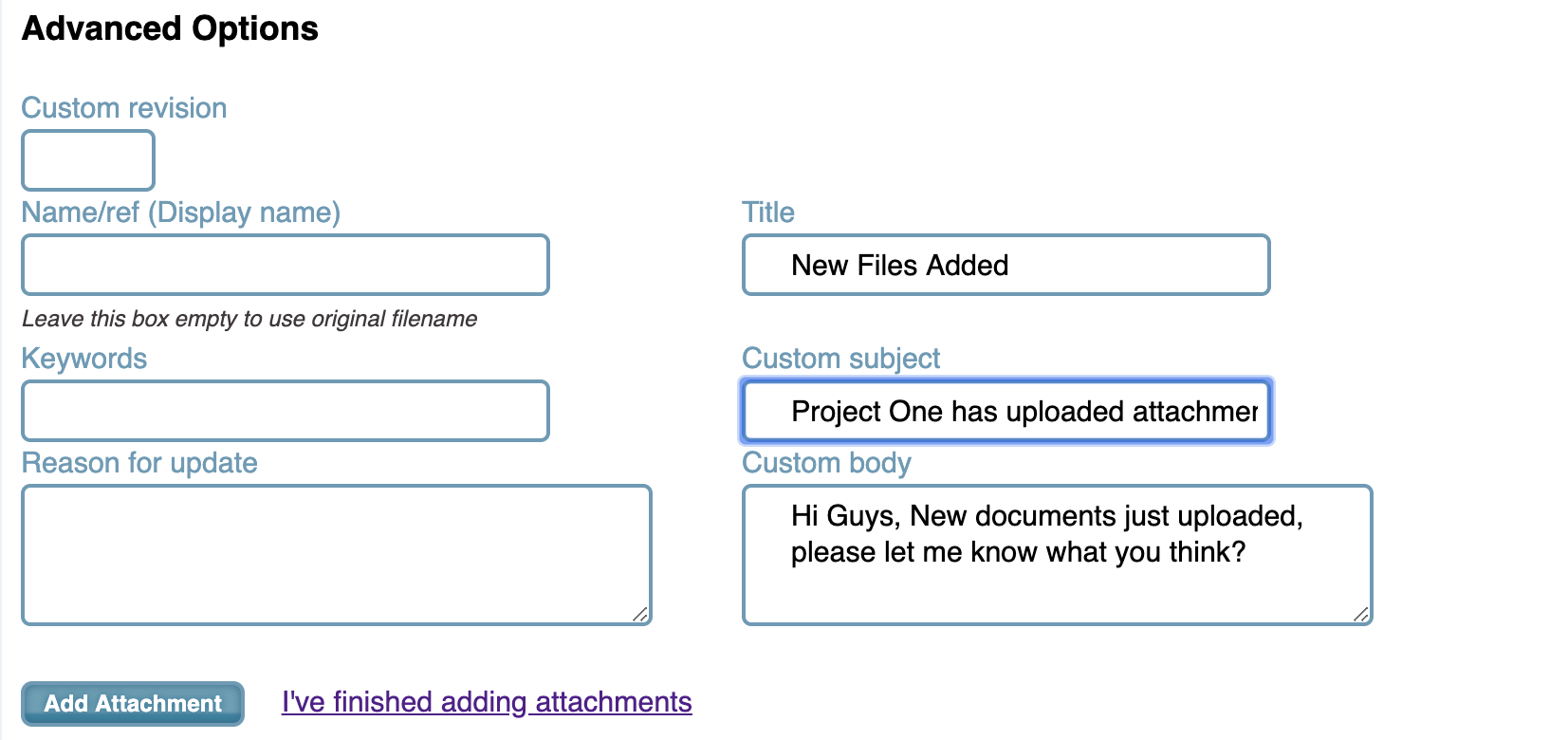Click the Custom revision label text
Screen dimensions: 1568x740
coord(124,108)
